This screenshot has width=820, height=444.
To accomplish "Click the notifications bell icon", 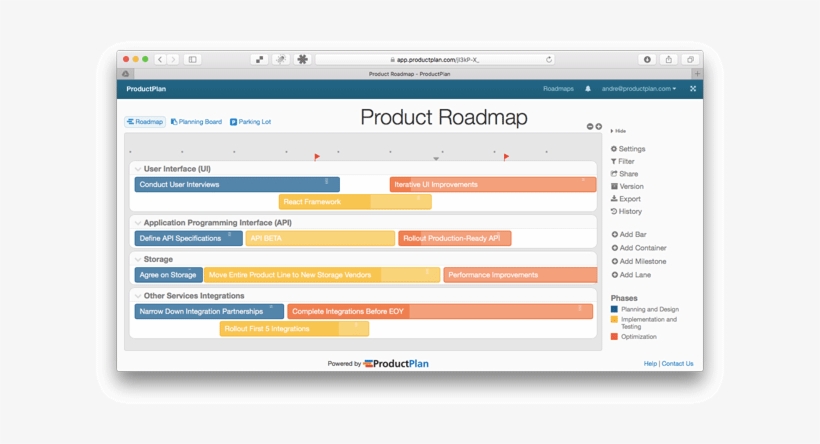I will click(x=588, y=89).
